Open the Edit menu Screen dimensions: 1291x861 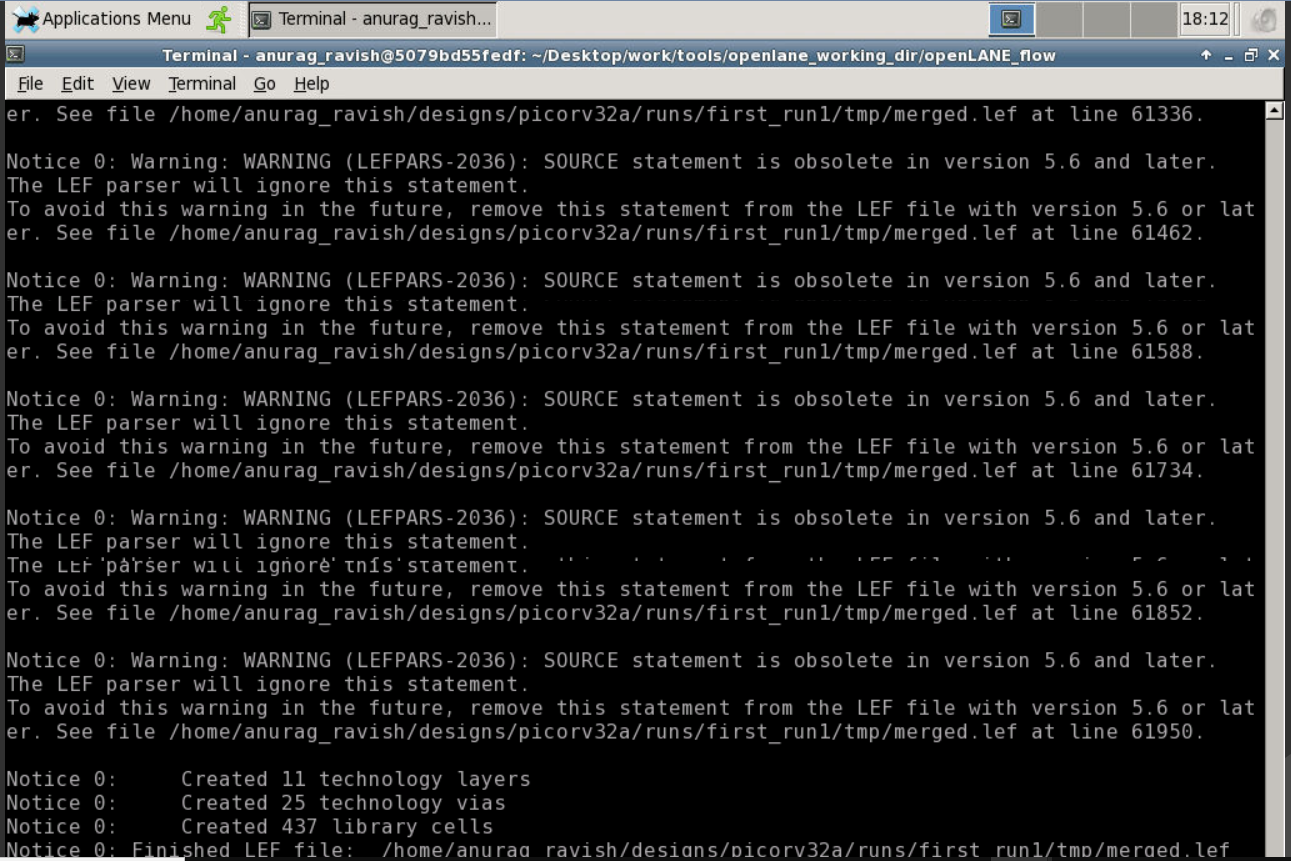tap(77, 84)
